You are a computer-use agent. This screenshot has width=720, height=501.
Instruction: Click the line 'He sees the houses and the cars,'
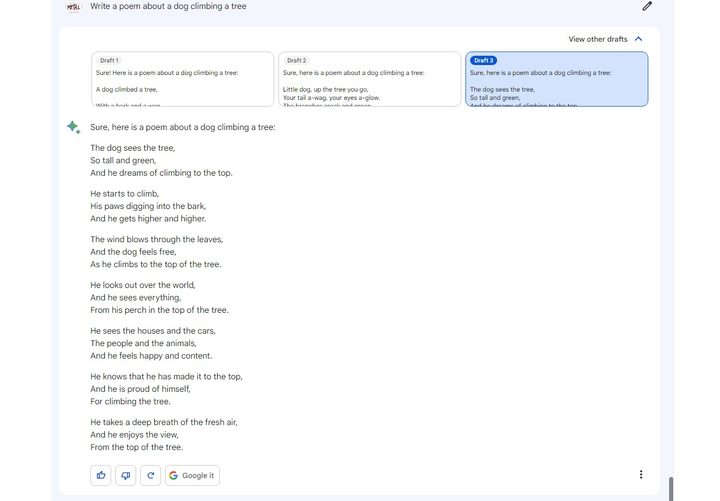point(153,331)
